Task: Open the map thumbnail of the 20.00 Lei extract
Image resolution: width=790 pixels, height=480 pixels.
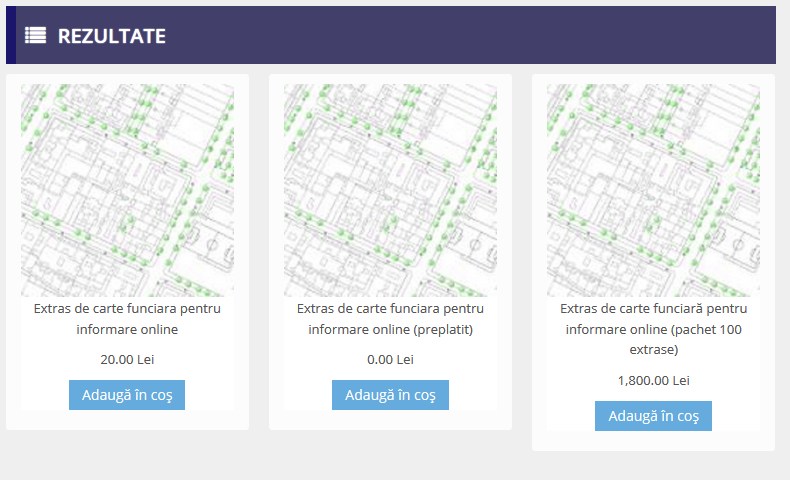Action: [x=127, y=190]
